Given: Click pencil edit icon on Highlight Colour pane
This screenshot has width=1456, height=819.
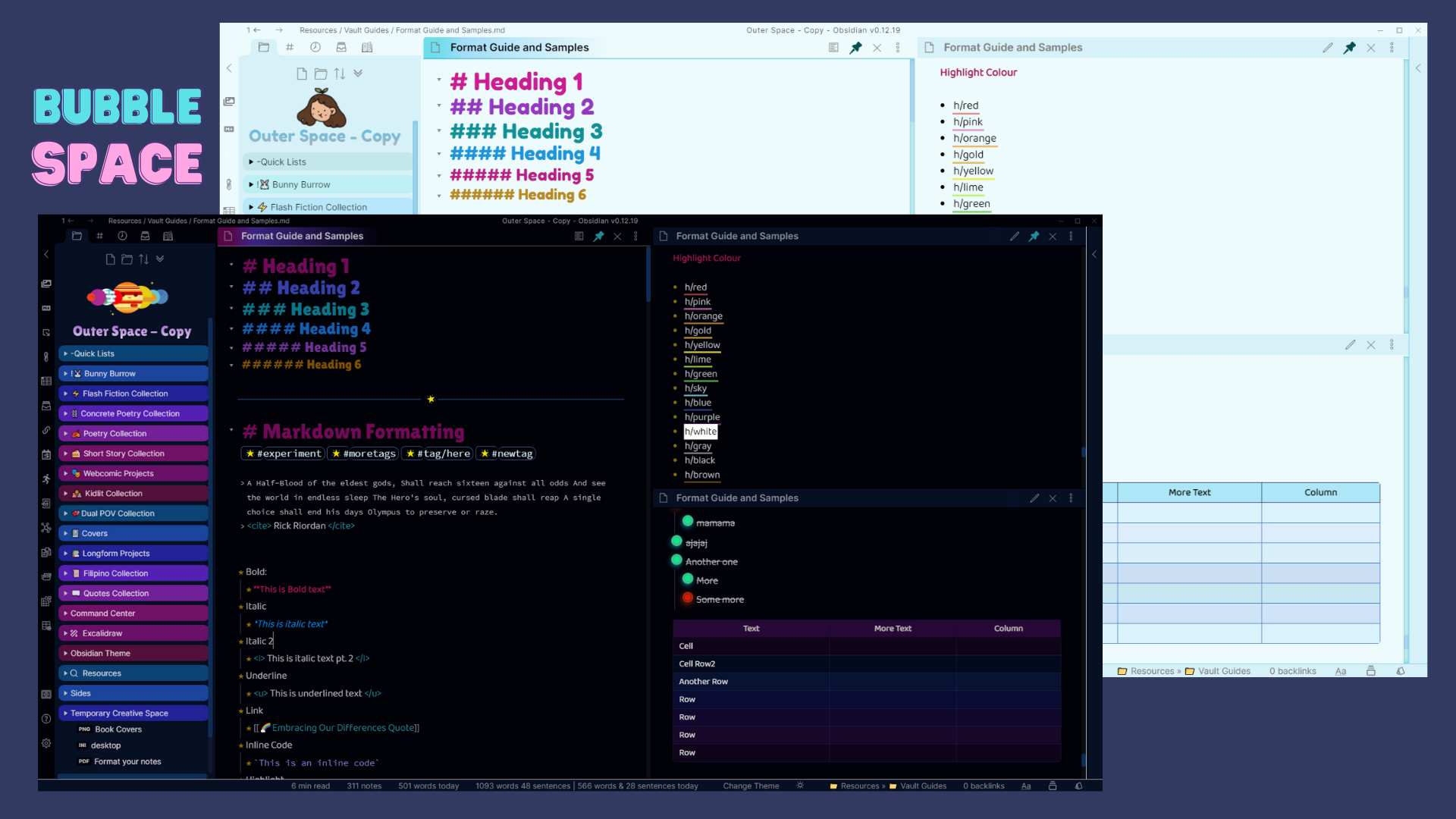Looking at the screenshot, I should [x=1015, y=237].
